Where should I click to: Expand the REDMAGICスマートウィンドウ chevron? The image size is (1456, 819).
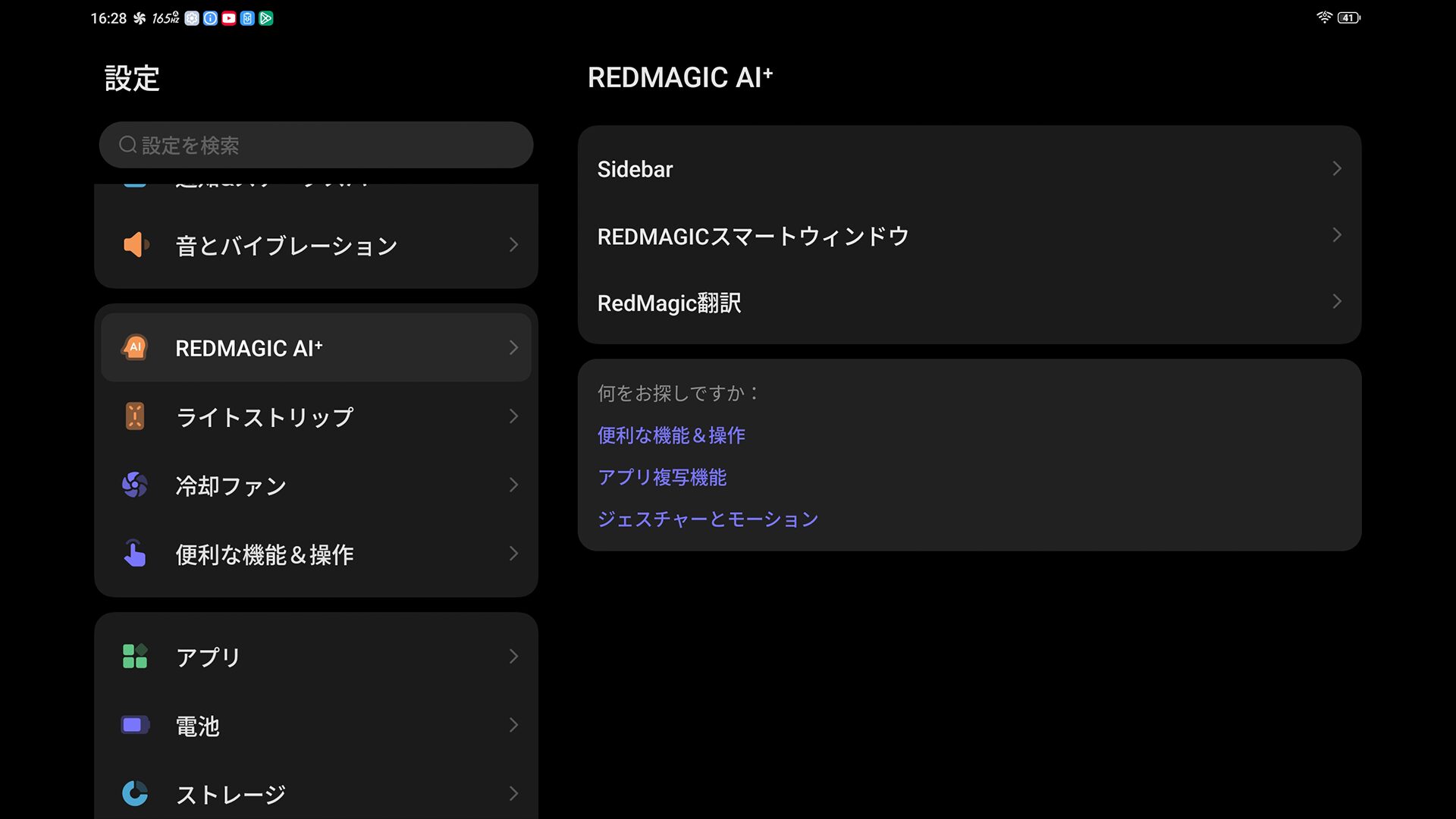1336,235
